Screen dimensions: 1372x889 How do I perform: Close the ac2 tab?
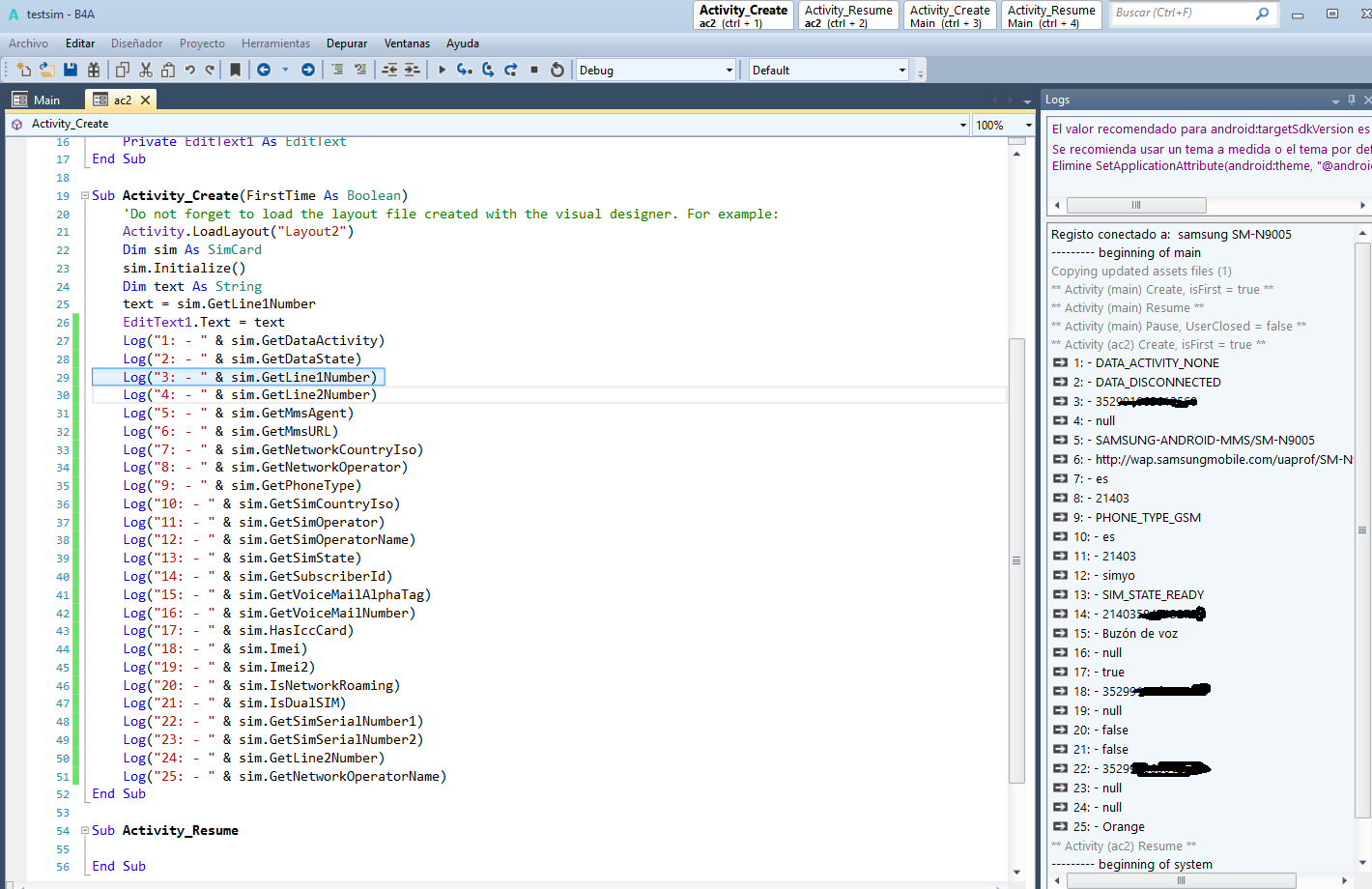(146, 100)
